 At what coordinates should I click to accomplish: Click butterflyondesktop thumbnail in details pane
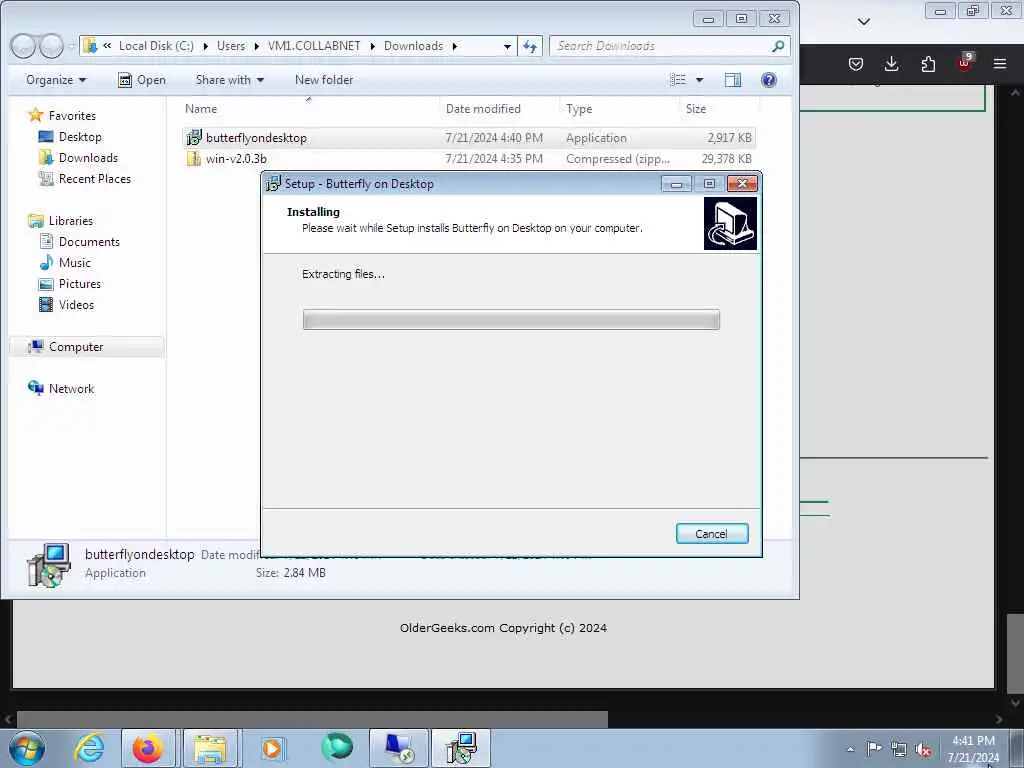click(x=49, y=564)
